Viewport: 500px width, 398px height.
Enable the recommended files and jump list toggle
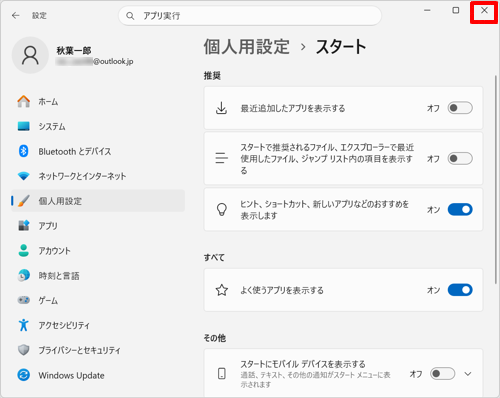click(x=460, y=158)
